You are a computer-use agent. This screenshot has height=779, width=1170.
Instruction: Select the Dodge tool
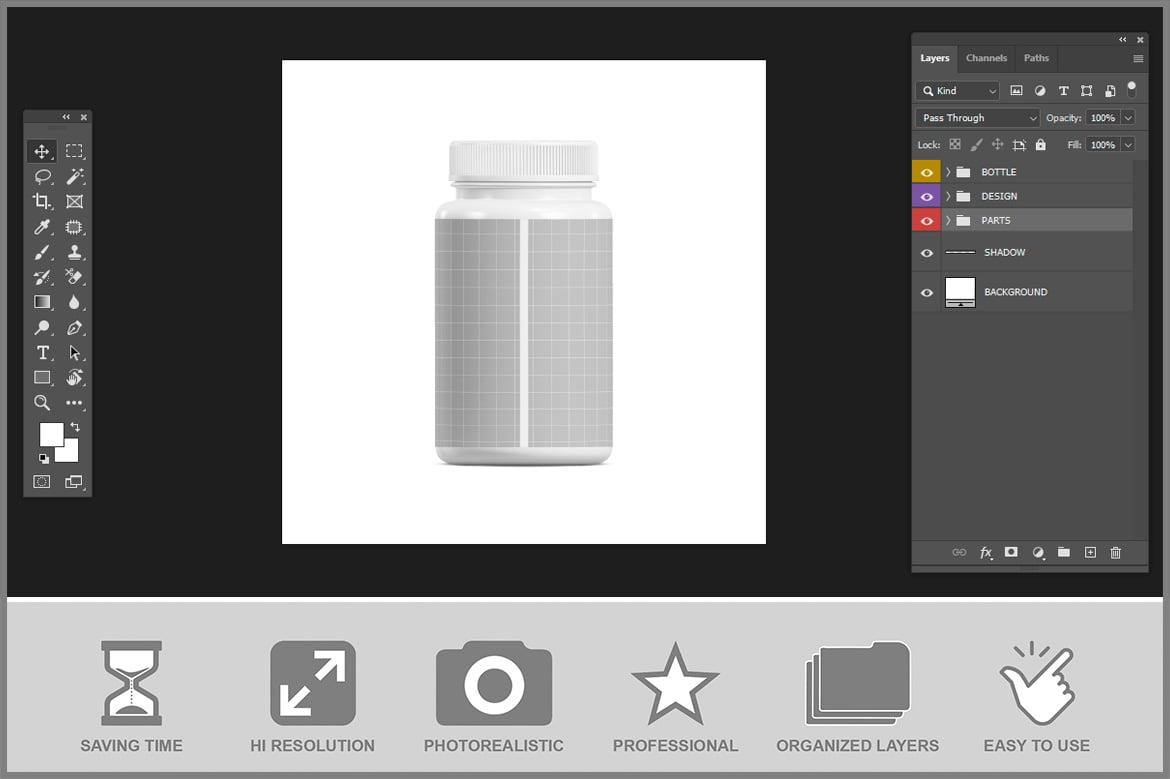tap(42, 328)
